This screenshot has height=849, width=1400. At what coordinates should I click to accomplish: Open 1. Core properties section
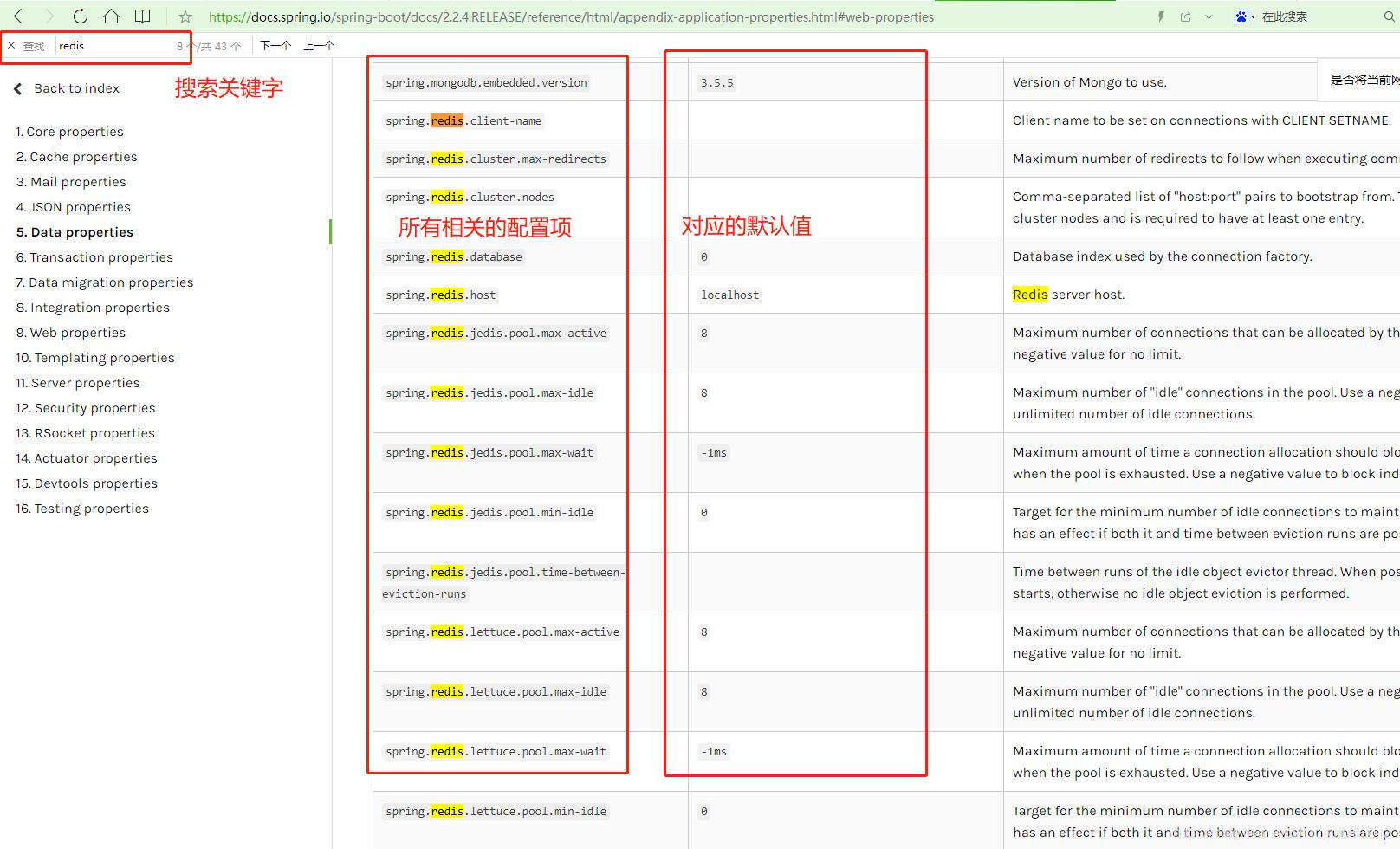[x=69, y=132]
